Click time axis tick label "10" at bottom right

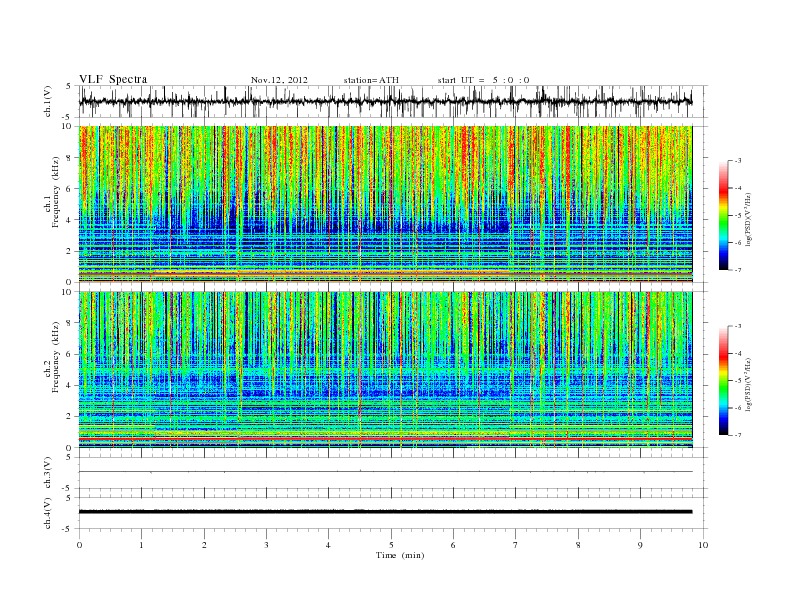pyautogui.click(x=703, y=545)
